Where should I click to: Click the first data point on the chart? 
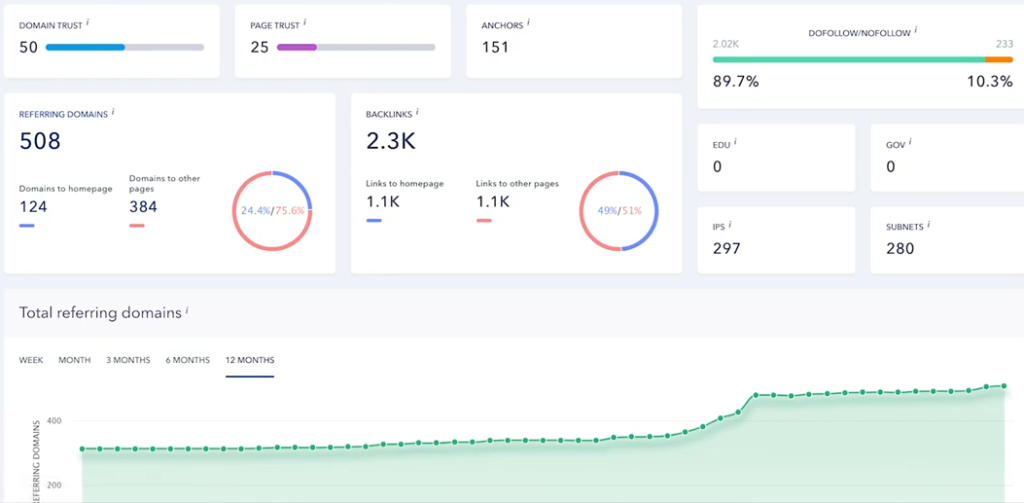click(82, 449)
